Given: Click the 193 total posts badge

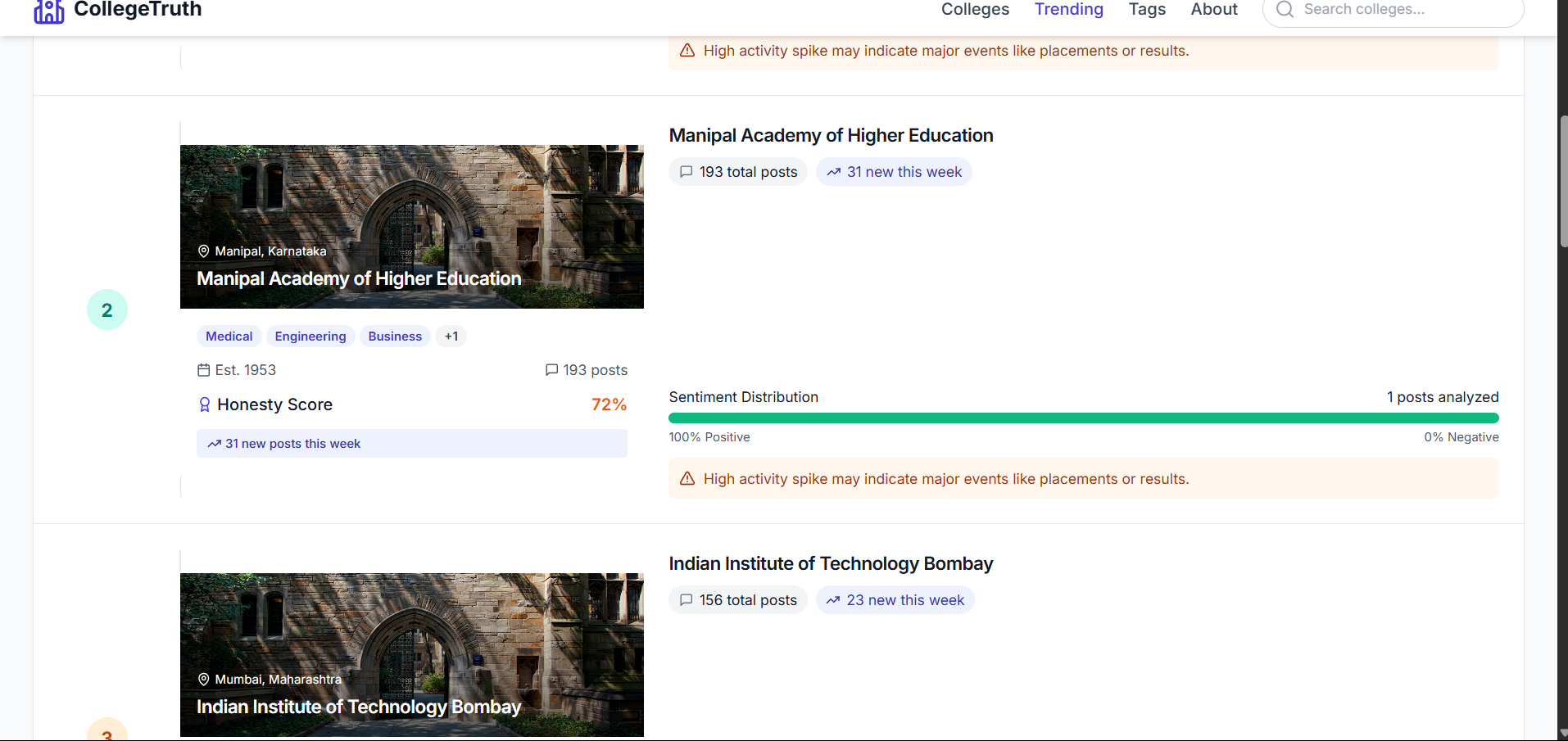Looking at the screenshot, I should click(738, 172).
